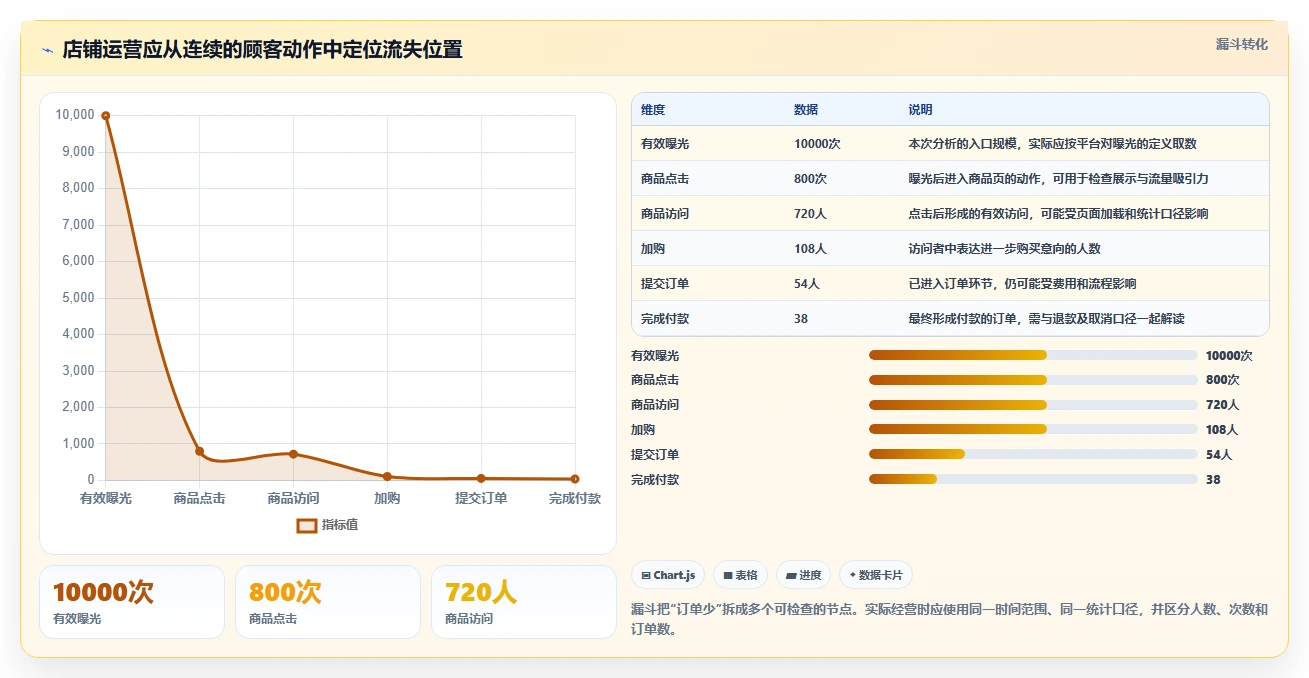
Task: Select the 提交订单 data point on the line
Action: 481,478
